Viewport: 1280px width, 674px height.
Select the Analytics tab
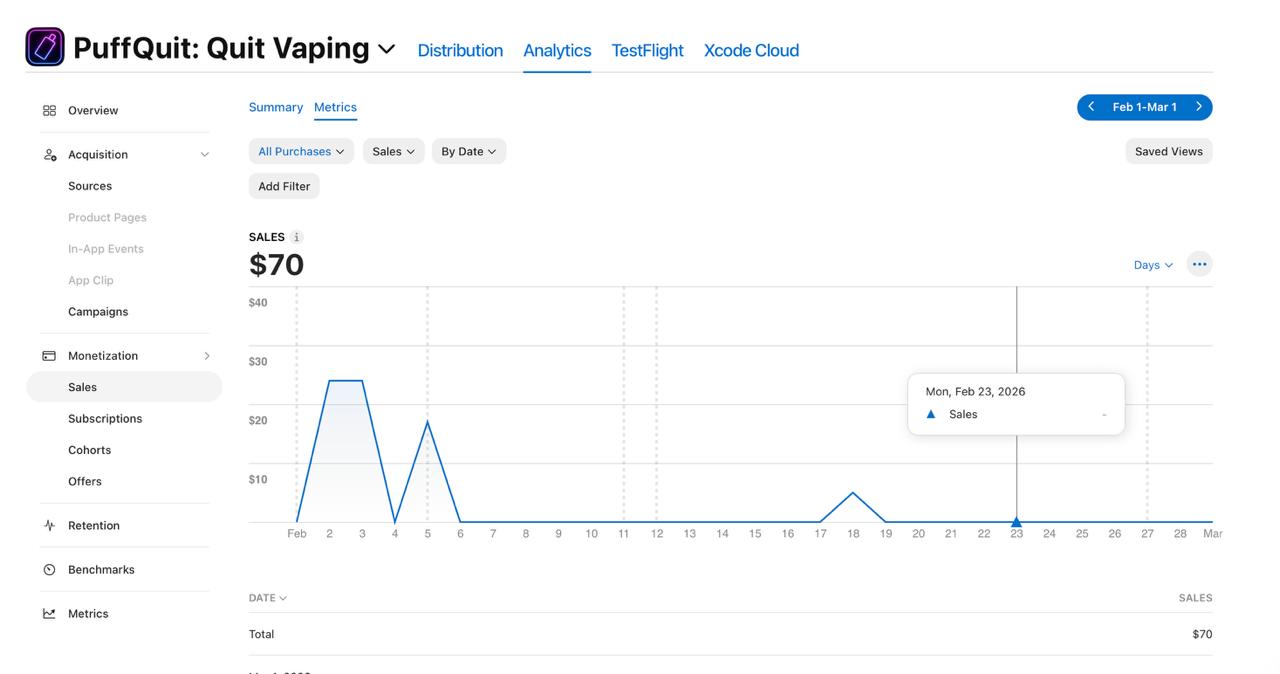tap(557, 50)
